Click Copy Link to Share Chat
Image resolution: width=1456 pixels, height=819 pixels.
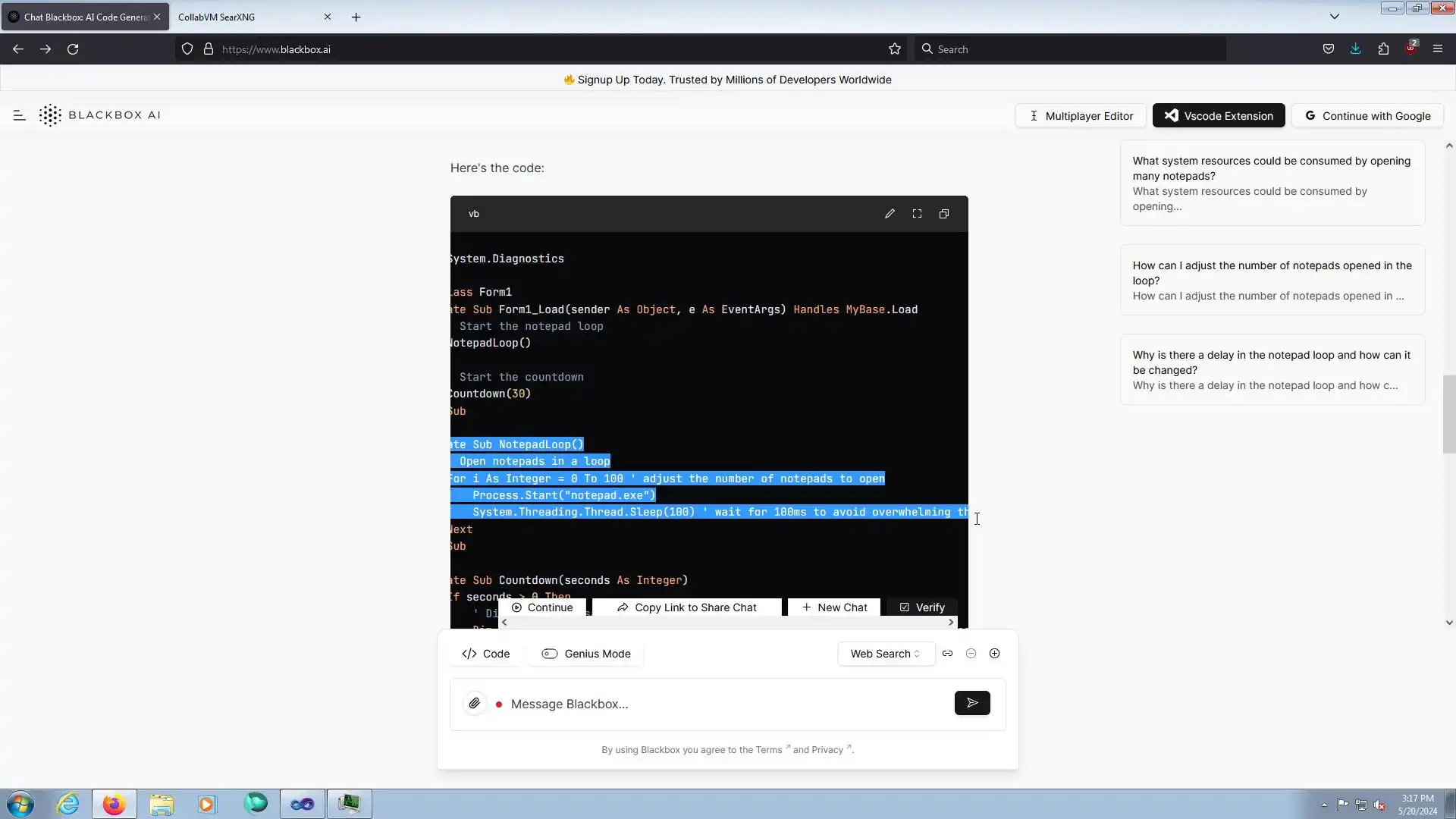pos(686,607)
